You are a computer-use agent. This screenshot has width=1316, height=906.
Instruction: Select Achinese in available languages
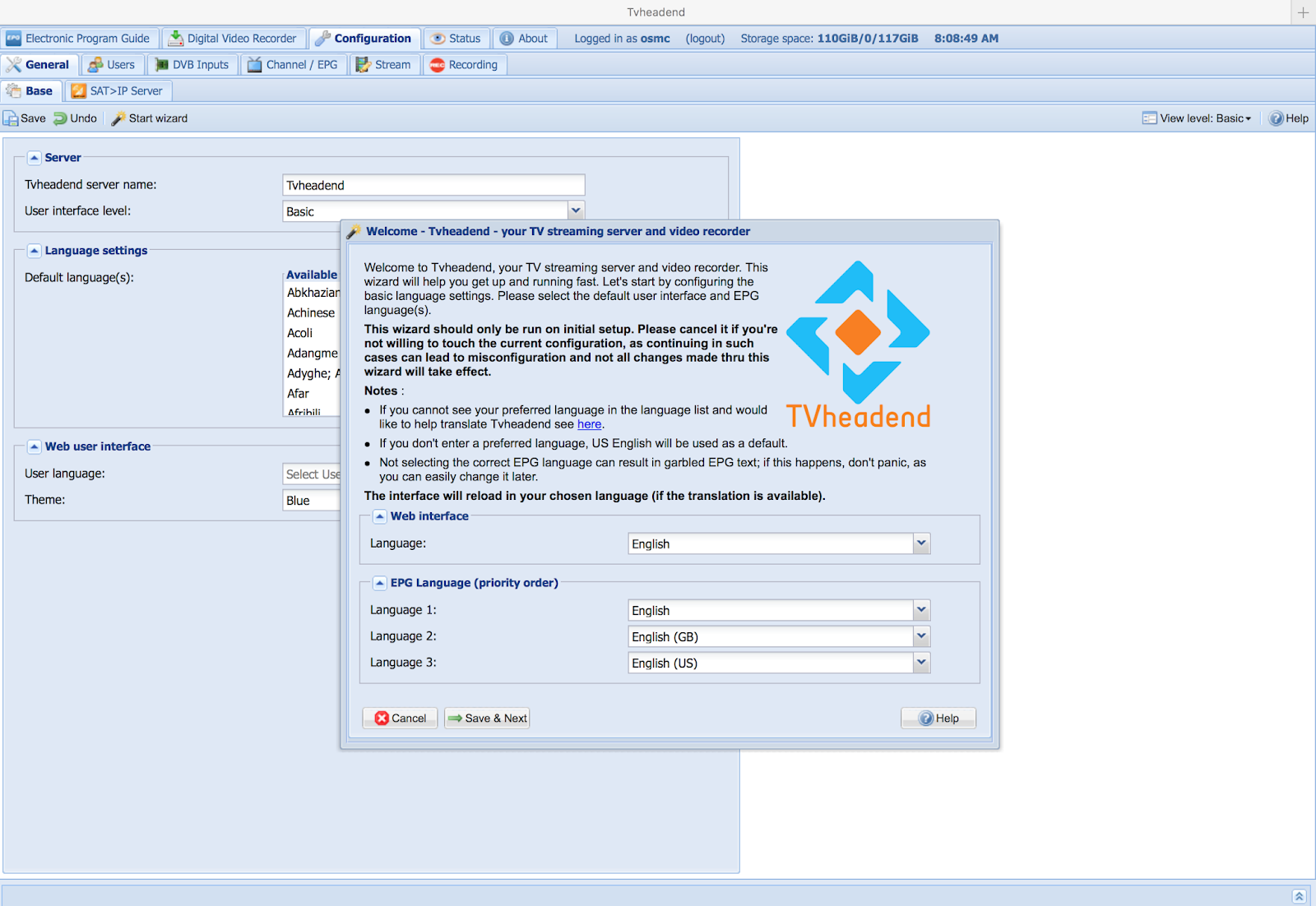(x=311, y=313)
